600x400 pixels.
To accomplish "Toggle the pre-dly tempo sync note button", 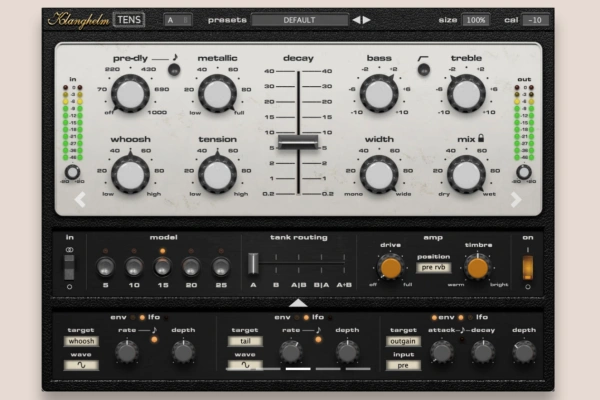I will pyautogui.click(x=174, y=70).
